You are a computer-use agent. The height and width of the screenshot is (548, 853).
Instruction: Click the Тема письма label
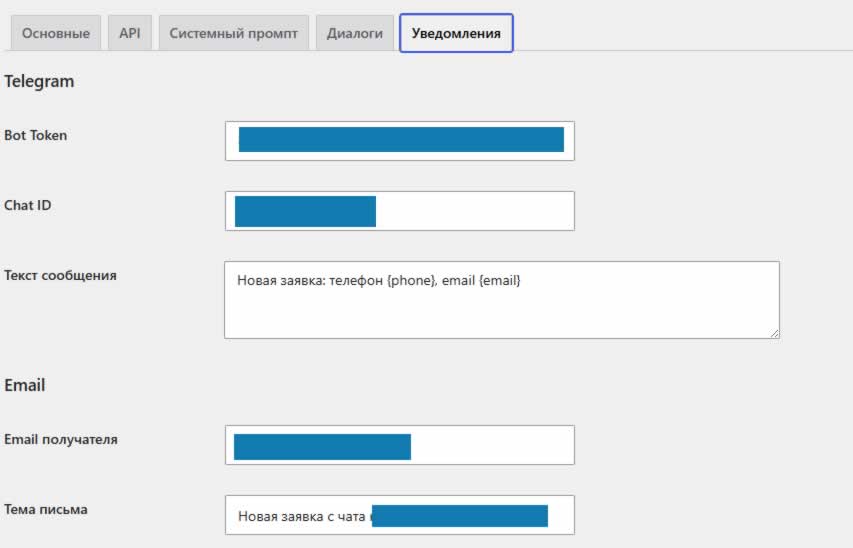tap(46, 509)
